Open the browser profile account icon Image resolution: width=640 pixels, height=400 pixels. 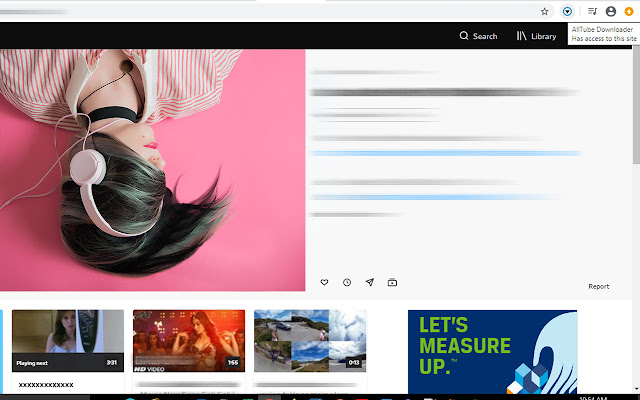(x=611, y=11)
